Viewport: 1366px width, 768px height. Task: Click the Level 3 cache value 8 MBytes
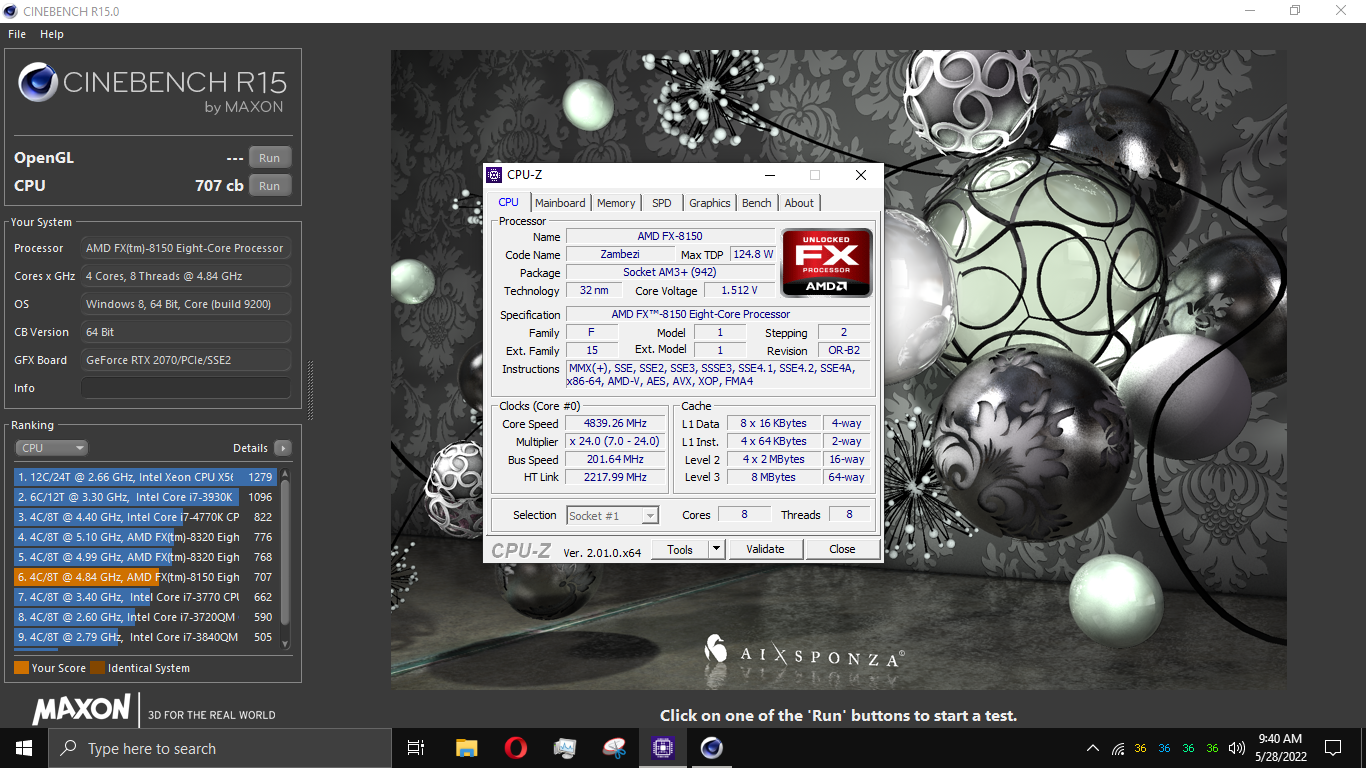776,477
